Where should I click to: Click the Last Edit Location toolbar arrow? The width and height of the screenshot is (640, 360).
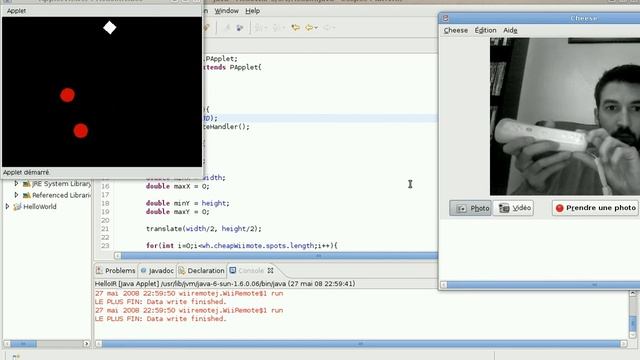coord(295,28)
